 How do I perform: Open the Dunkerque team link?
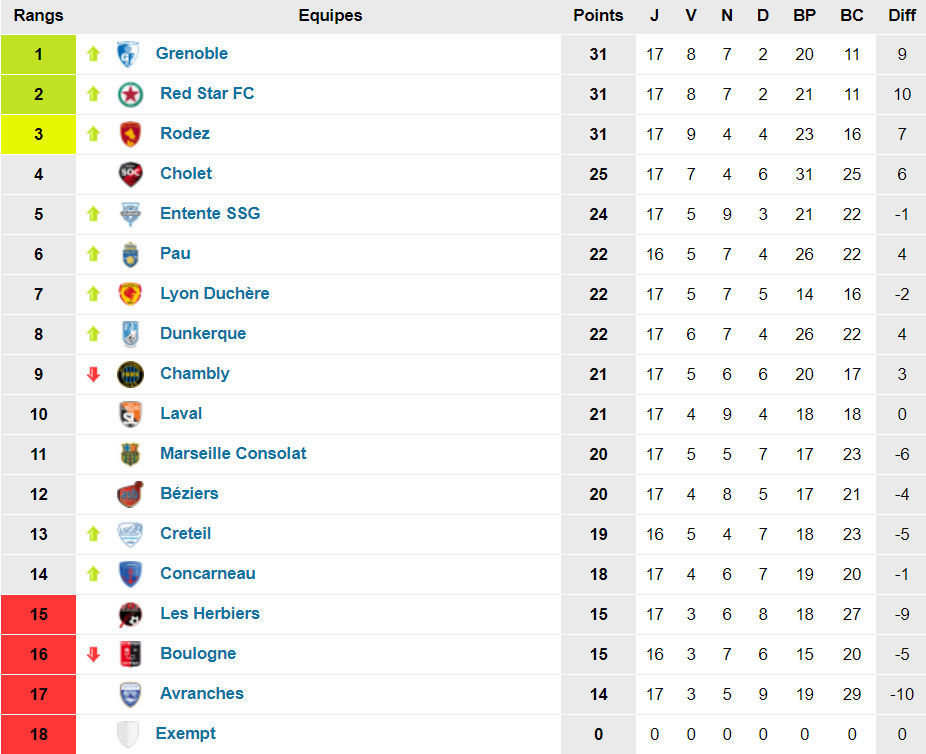[202, 333]
